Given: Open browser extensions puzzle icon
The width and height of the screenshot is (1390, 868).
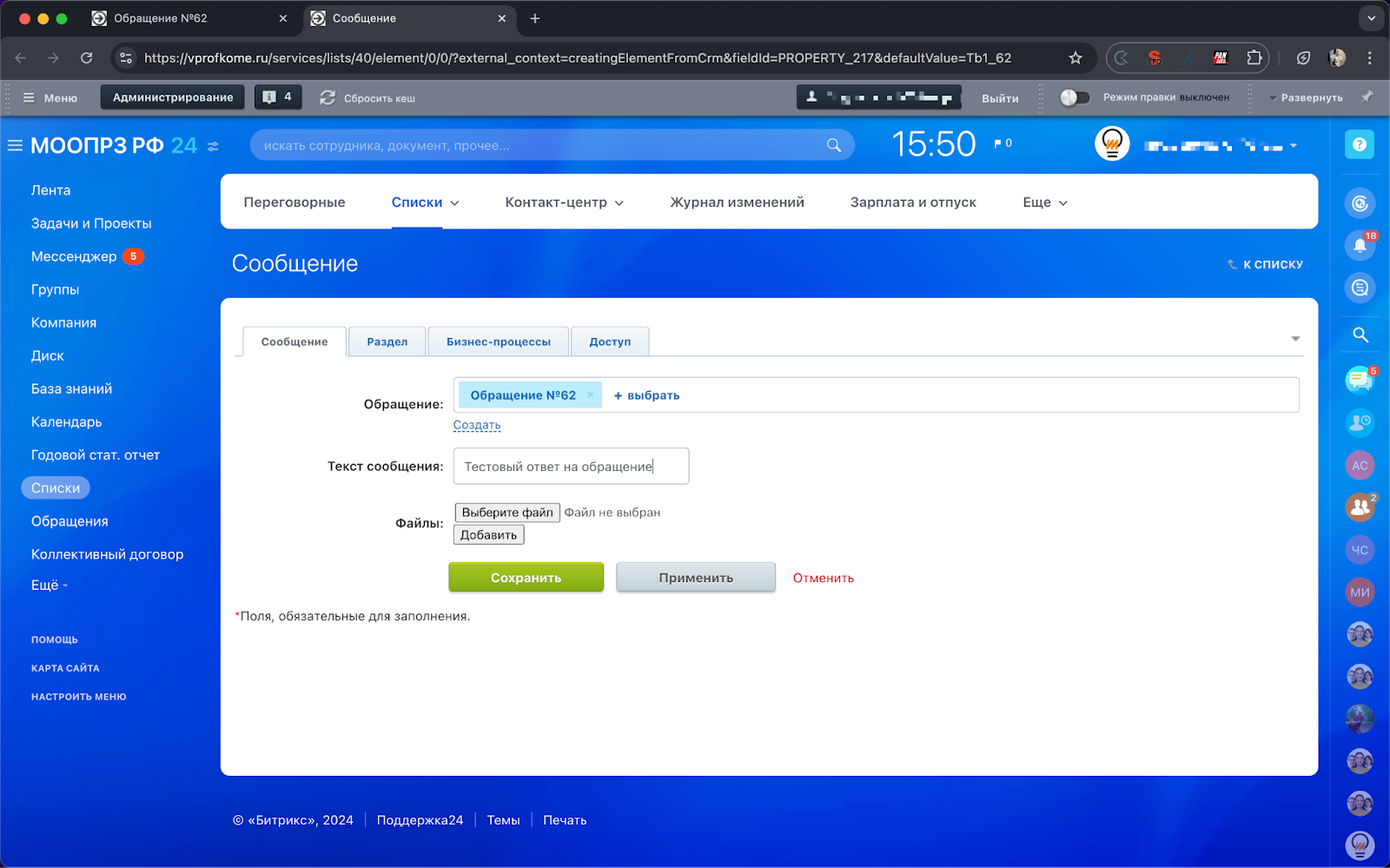Looking at the screenshot, I should 1254,58.
